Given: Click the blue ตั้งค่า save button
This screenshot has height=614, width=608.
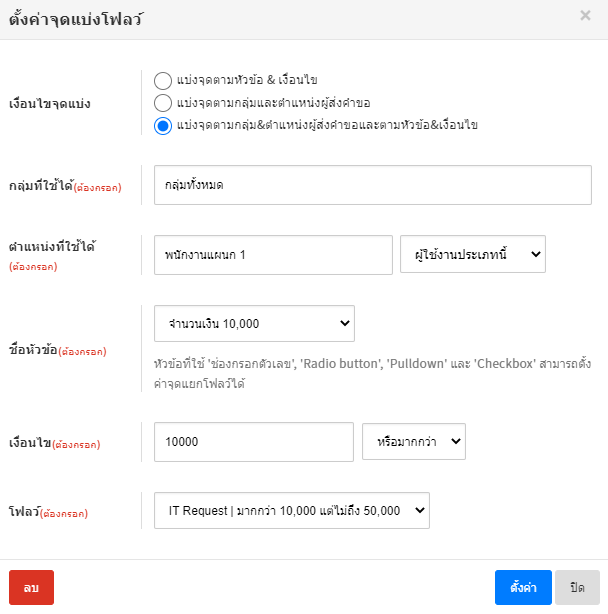Looking at the screenshot, I should 523,588.
